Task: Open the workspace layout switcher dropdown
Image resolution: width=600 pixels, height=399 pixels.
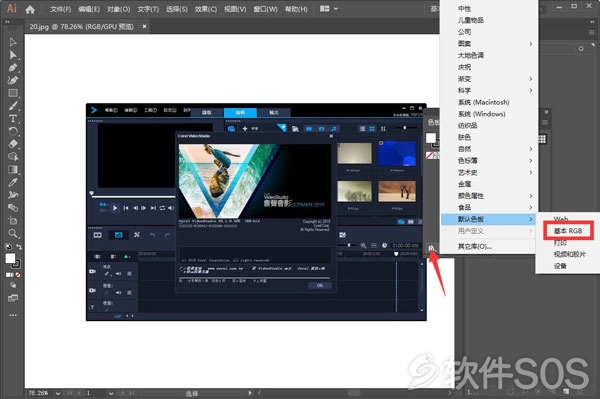Action: pos(329,8)
